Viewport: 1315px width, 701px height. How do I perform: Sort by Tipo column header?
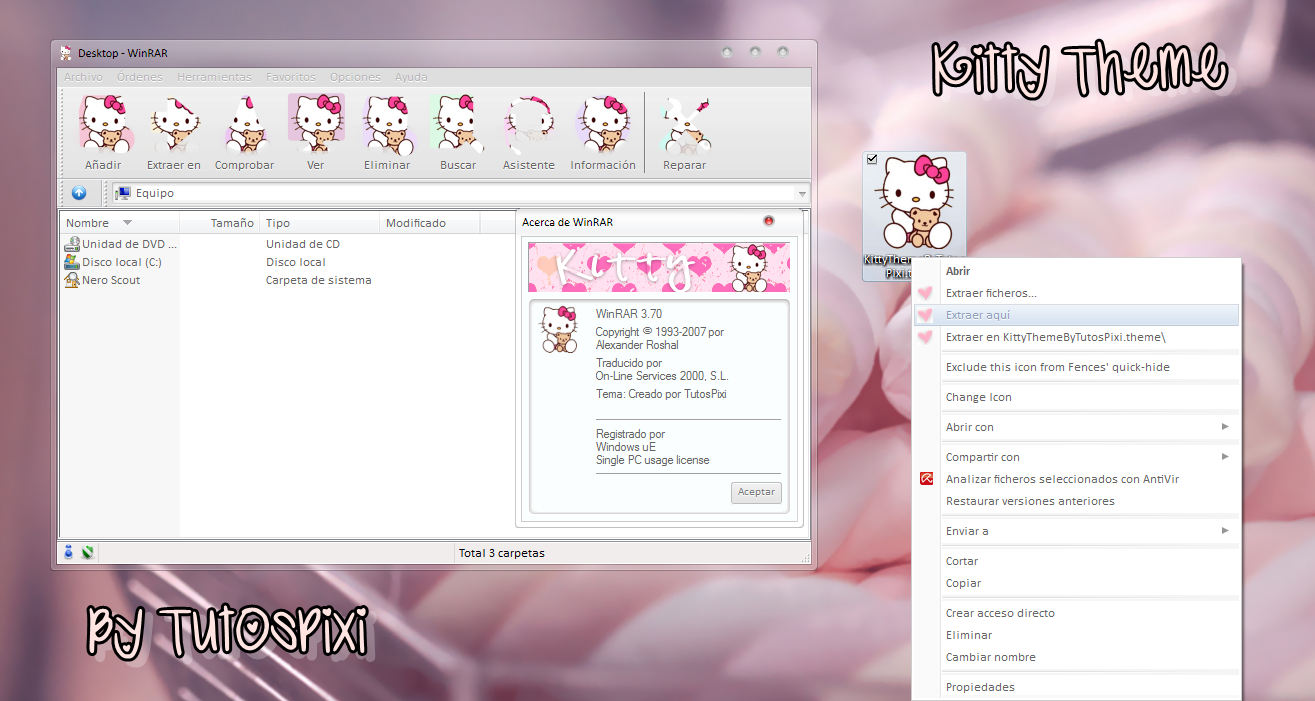pos(320,223)
